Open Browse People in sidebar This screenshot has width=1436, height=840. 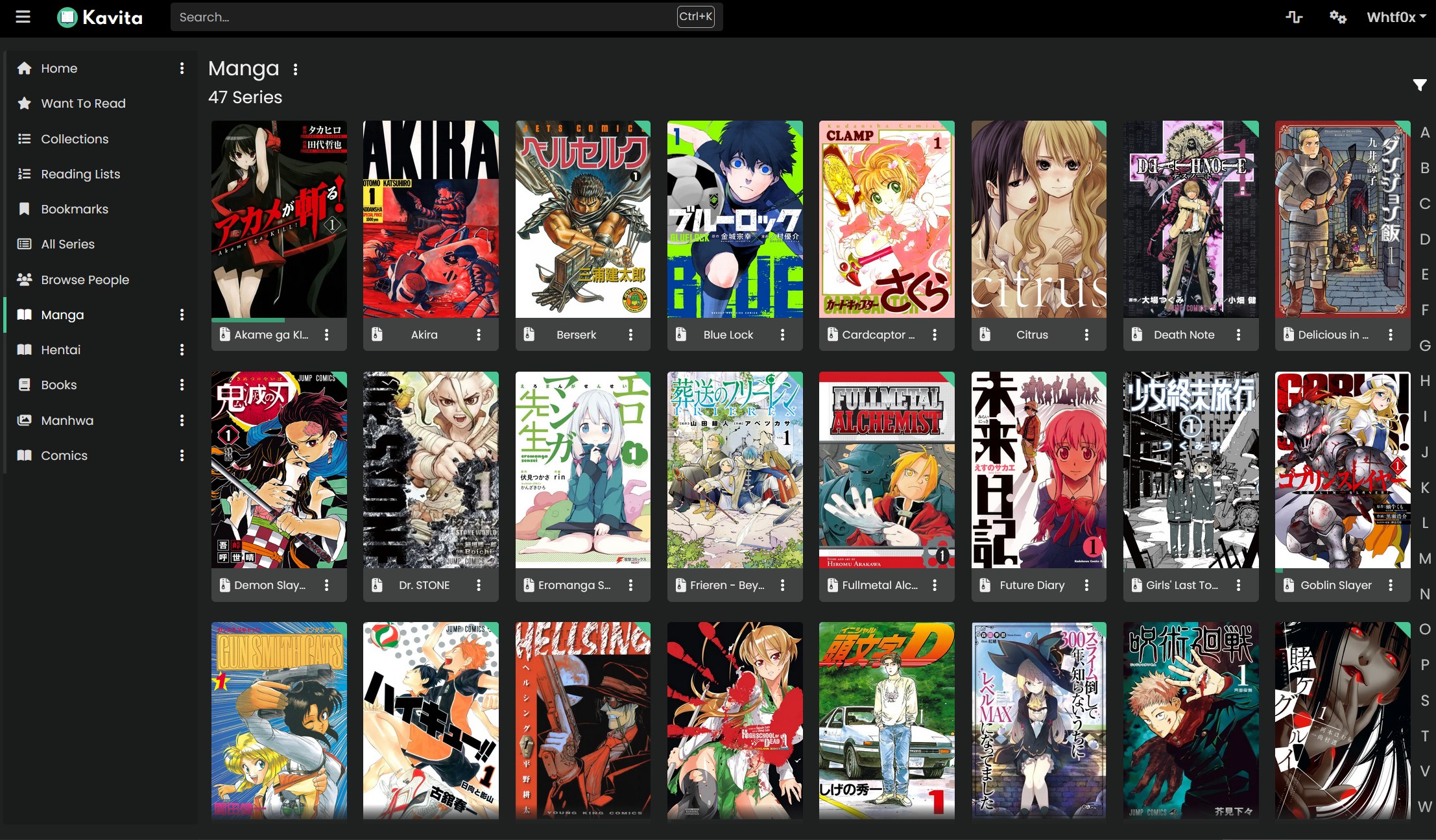coord(85,280)
